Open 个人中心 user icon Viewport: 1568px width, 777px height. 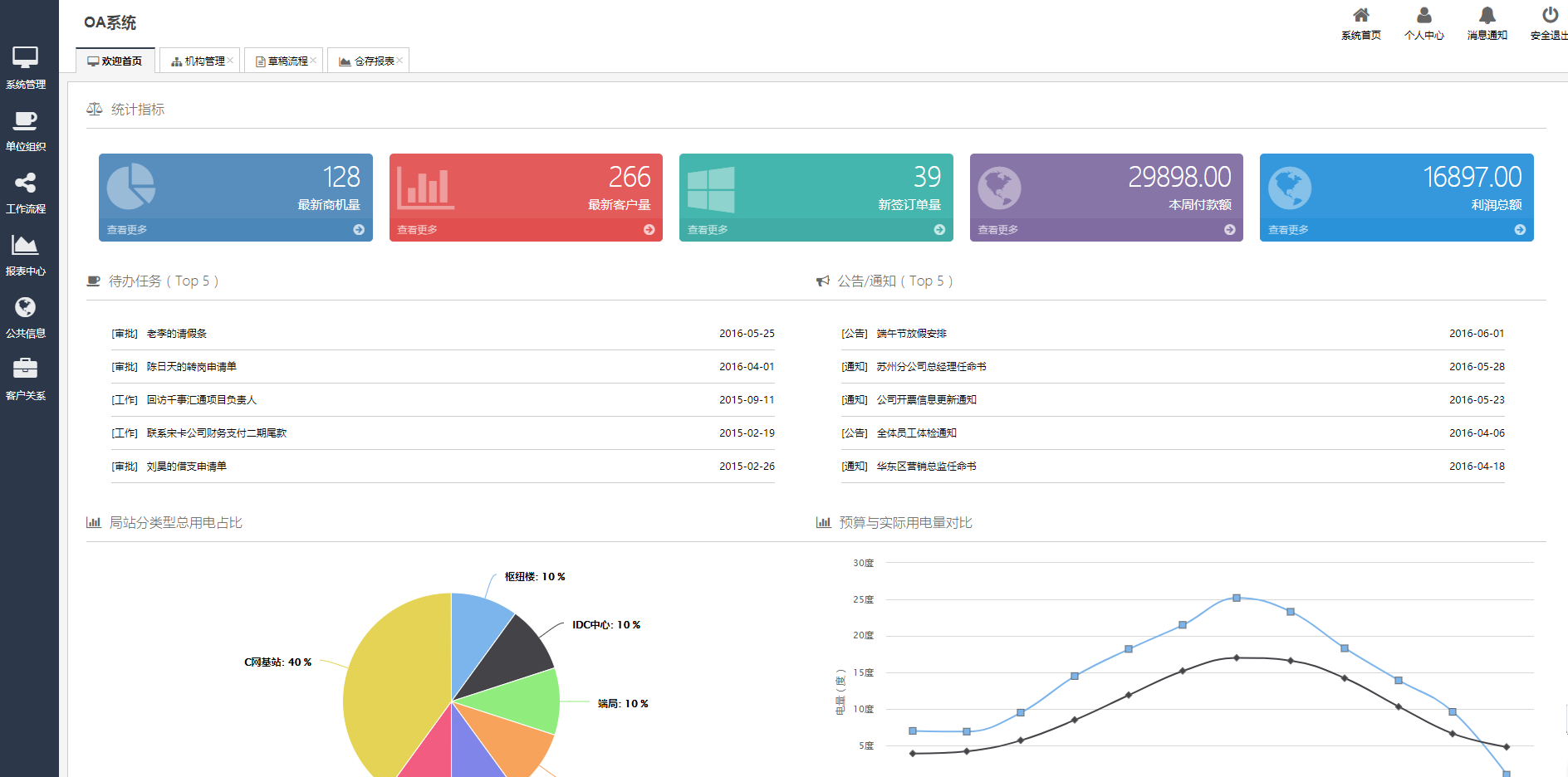tap(1423, 16)
